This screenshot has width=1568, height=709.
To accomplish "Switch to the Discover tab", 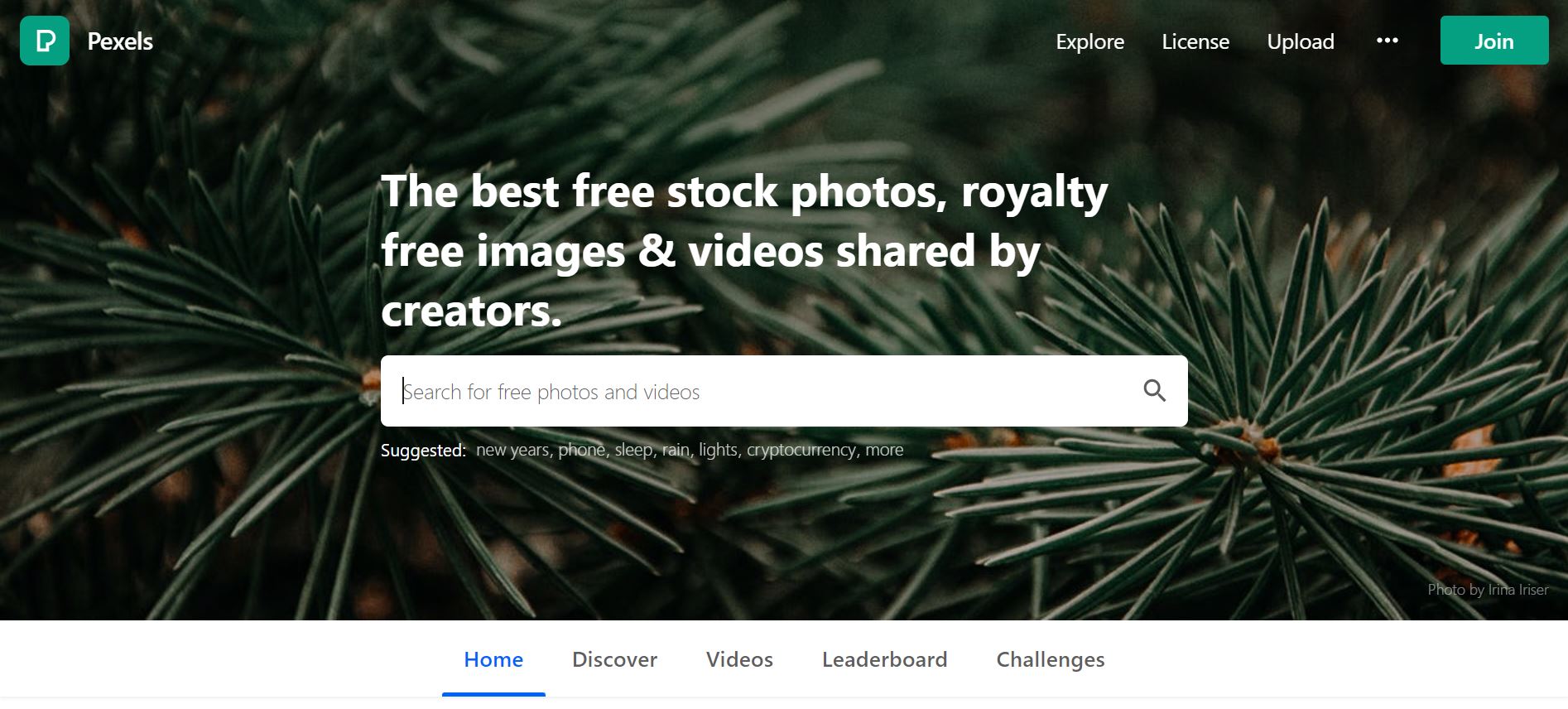I will [614, 659].
